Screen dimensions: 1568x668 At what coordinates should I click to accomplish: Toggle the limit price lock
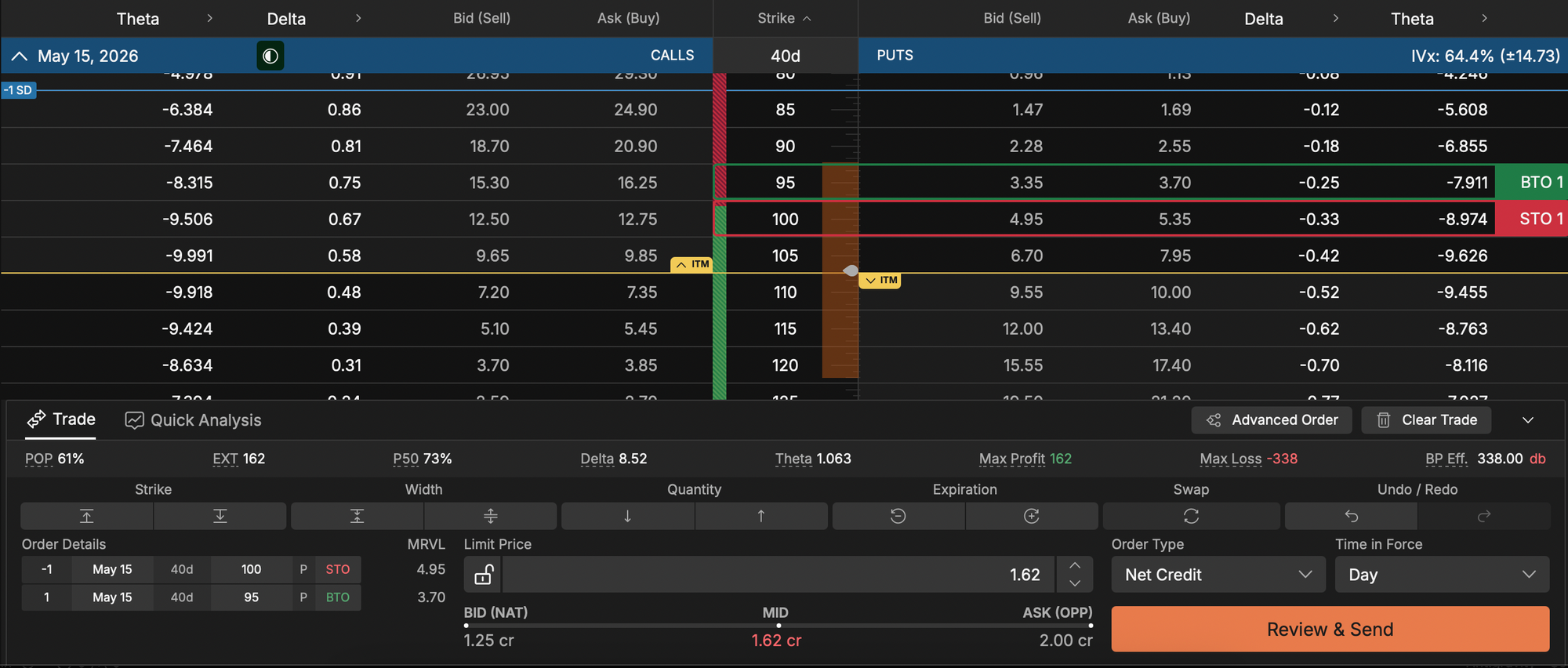pos(483,575)
